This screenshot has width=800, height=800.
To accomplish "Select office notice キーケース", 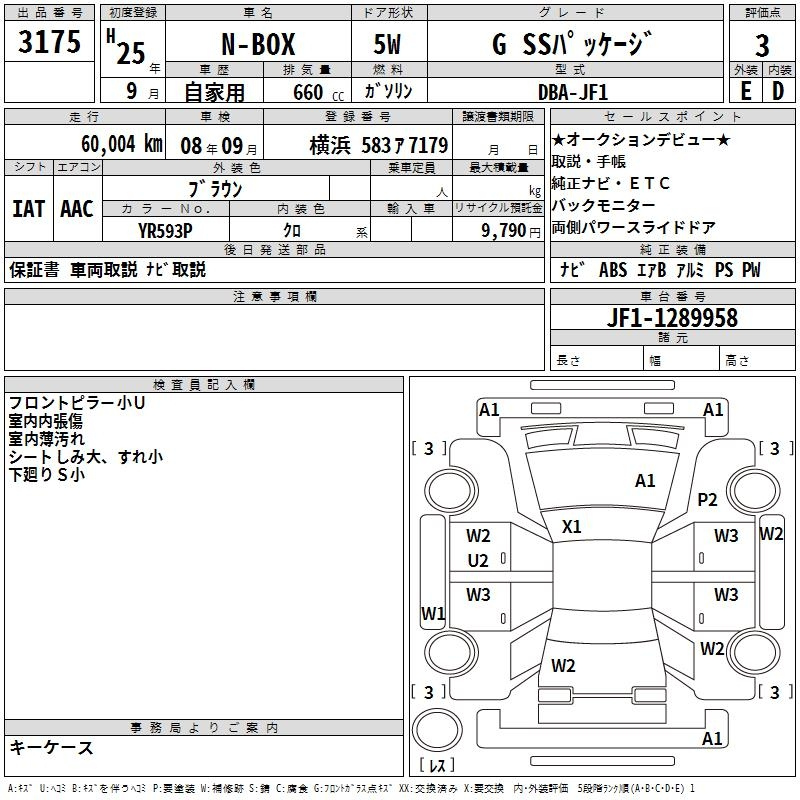I will click(52, 748).
